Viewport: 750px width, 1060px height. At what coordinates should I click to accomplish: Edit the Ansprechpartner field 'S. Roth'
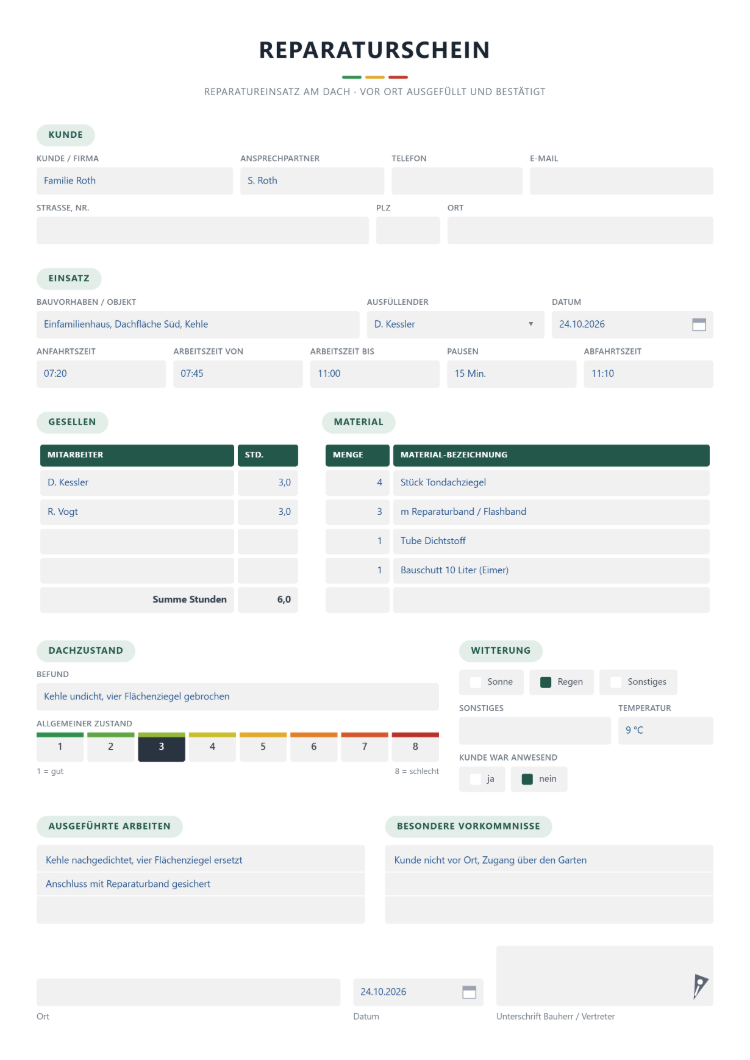point(312,181)
